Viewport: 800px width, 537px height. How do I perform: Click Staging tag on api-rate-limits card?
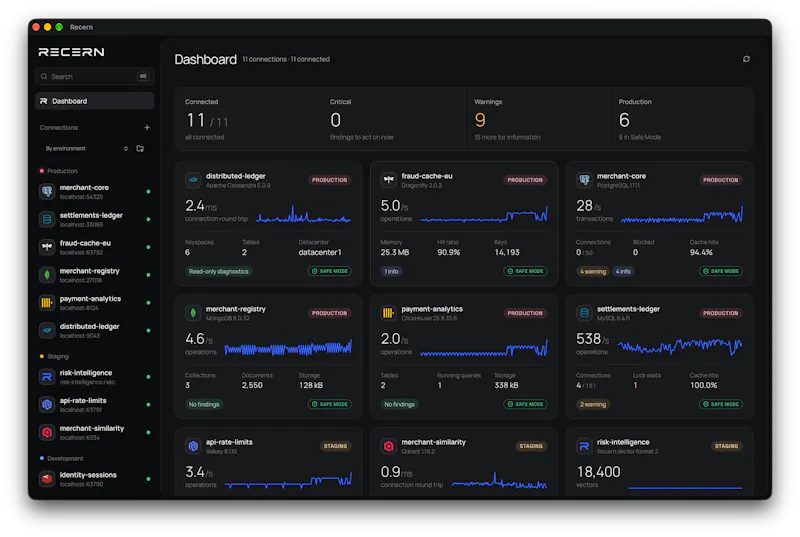pos(335,446)
